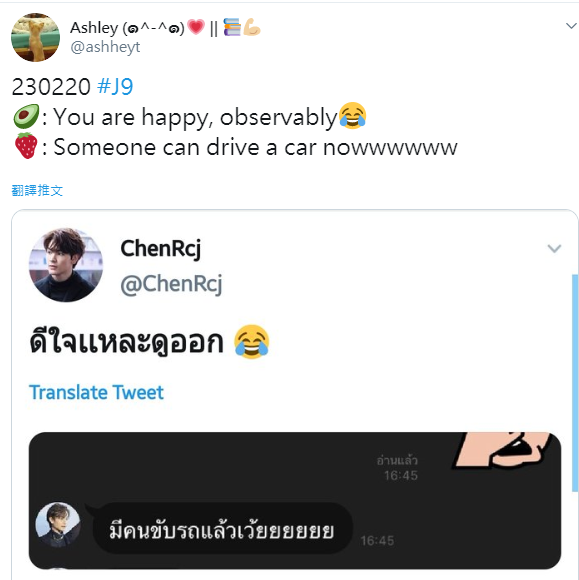
Task: Expand the quoted tweet options chevron
Action: point(554,248)
